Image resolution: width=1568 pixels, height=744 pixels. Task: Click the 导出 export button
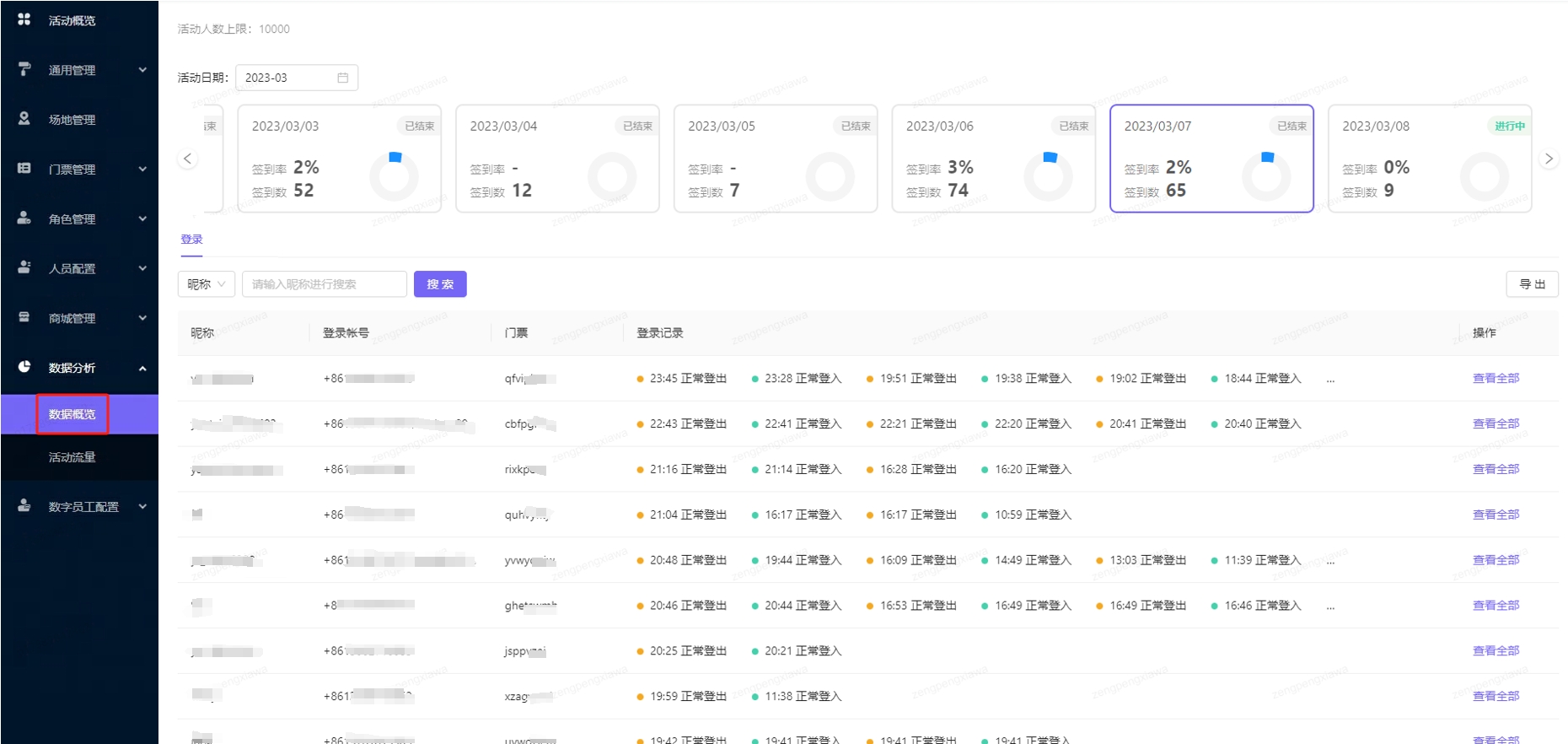pyautogui.click(x=1532, y=284)
